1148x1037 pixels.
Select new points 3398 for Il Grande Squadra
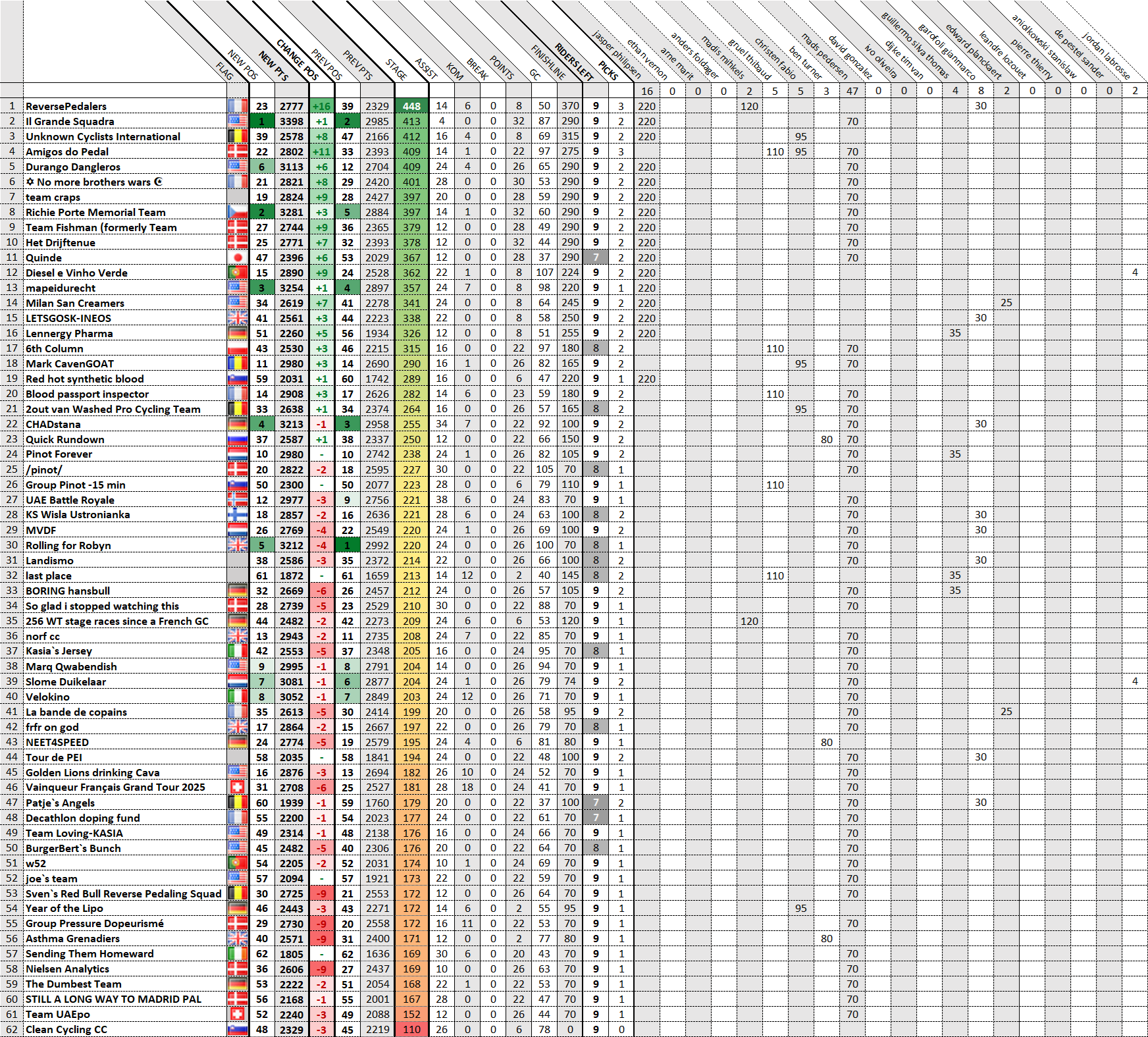(x=291, y=121)
